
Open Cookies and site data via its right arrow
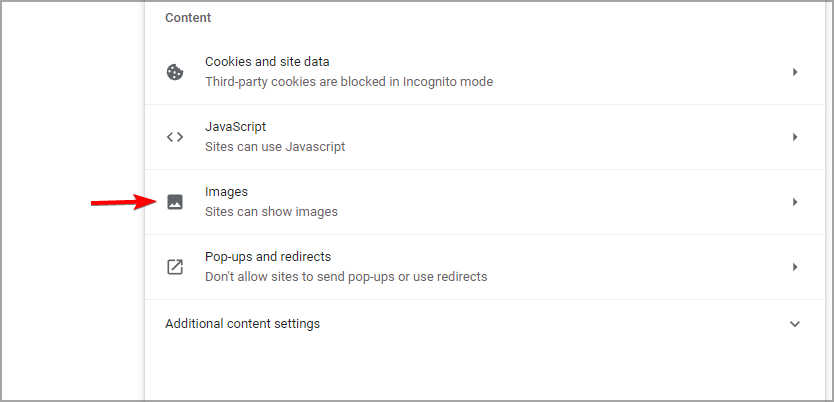(x=795, y=72)
